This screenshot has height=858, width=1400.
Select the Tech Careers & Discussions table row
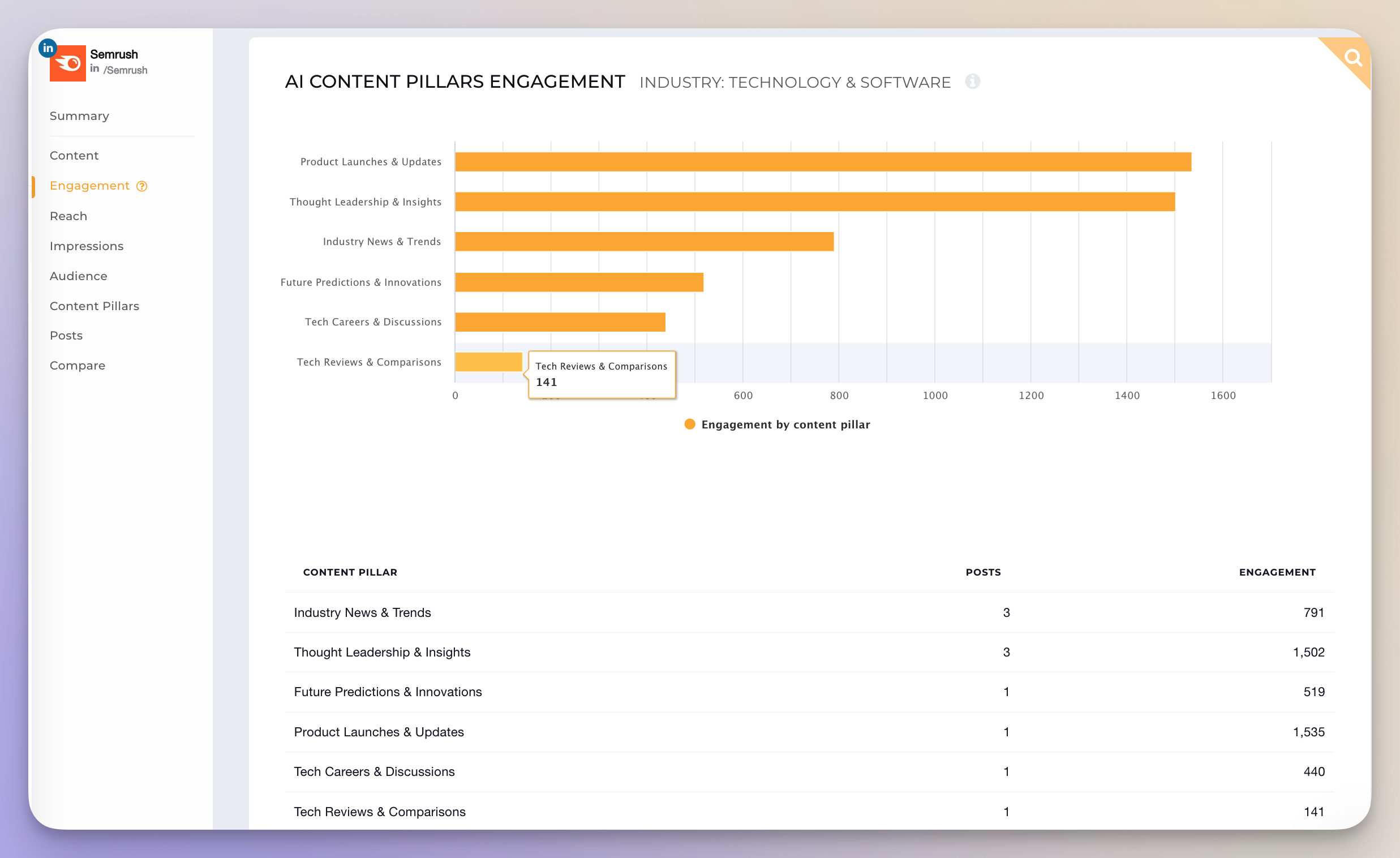809,772
